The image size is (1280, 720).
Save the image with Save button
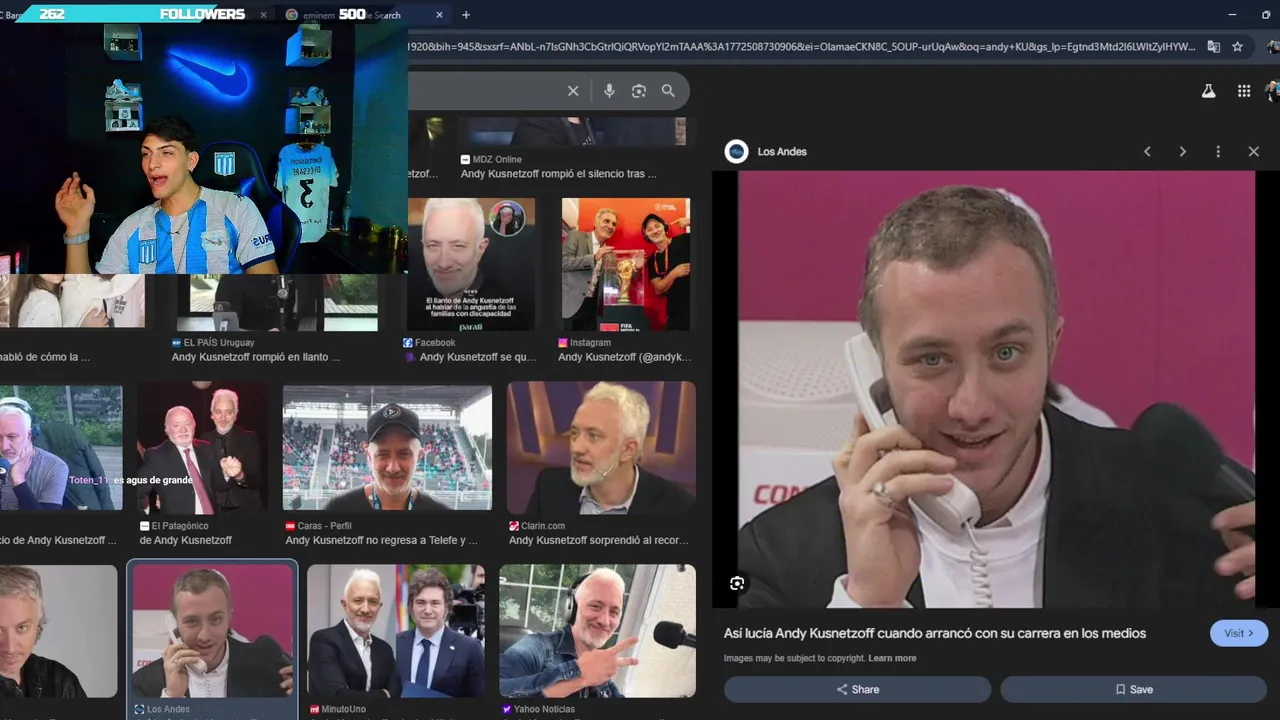coord(1134,689)
